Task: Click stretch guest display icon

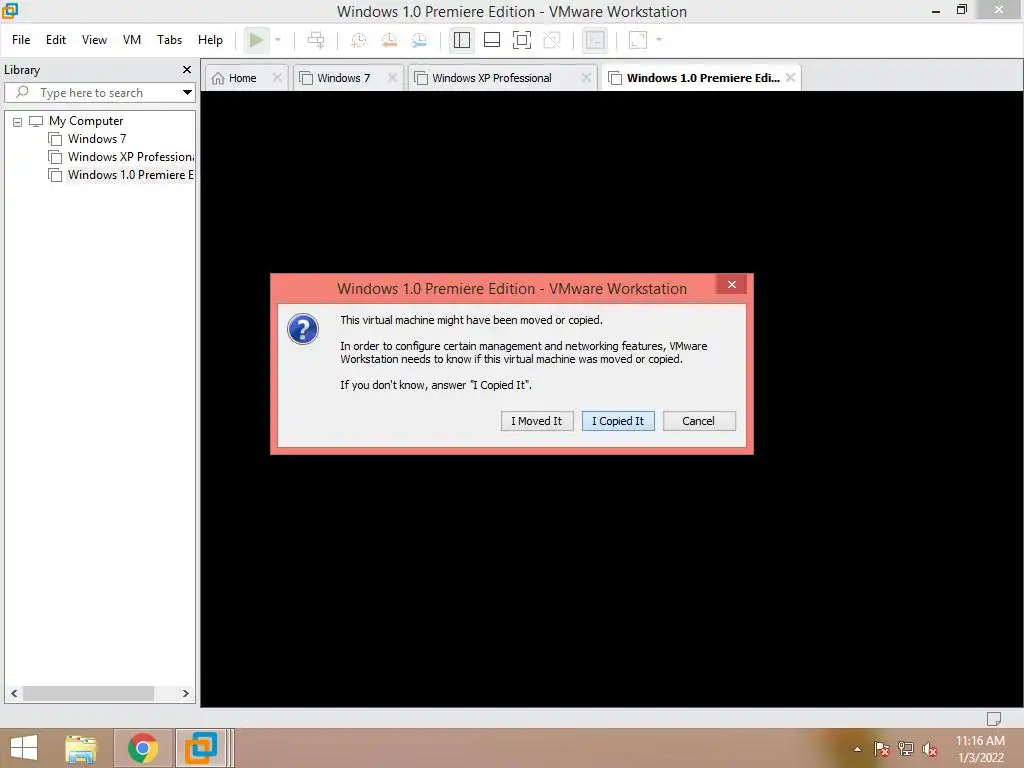Action: 637,40
